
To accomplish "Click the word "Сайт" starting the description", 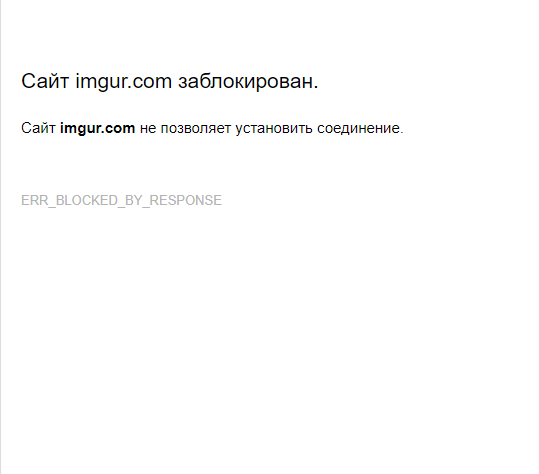I will click(38, 128).
